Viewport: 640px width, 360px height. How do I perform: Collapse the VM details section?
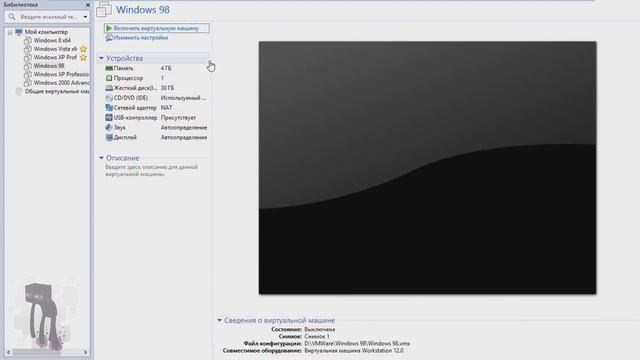coord(220,320)
